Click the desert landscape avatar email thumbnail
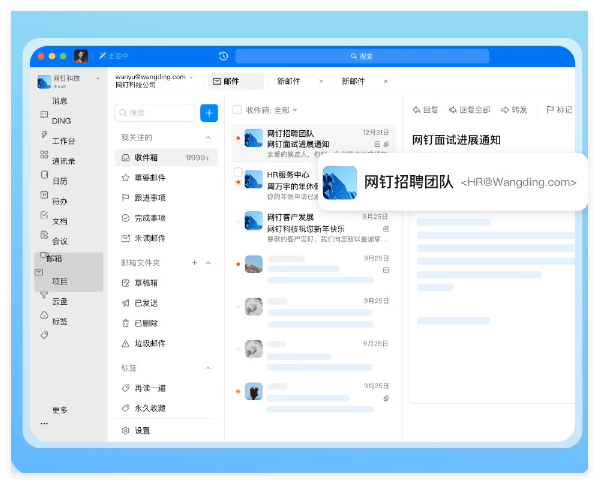The width and height of the screenshot is (599, 484). click(254, 264)
